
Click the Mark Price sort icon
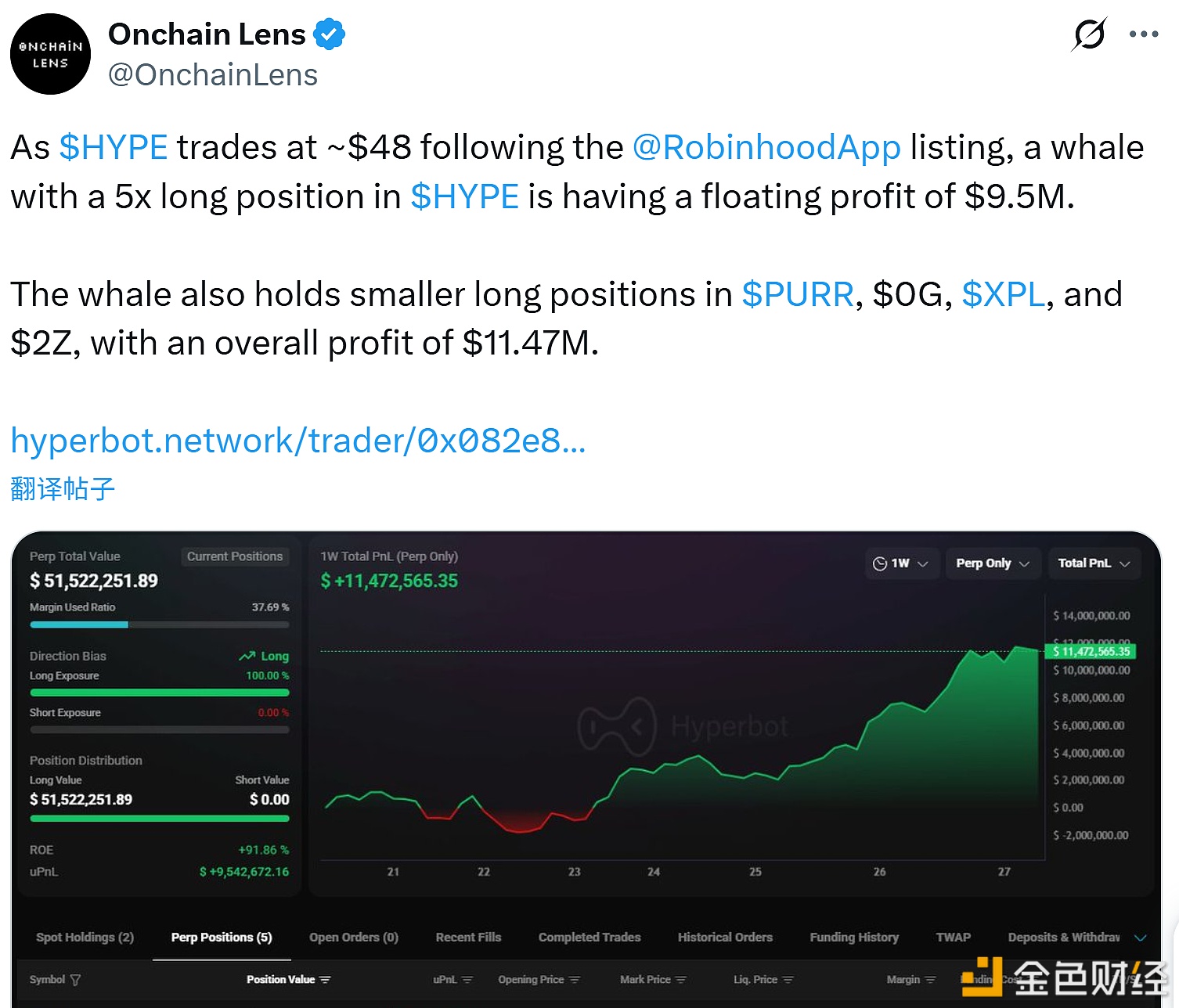[681, 980]
